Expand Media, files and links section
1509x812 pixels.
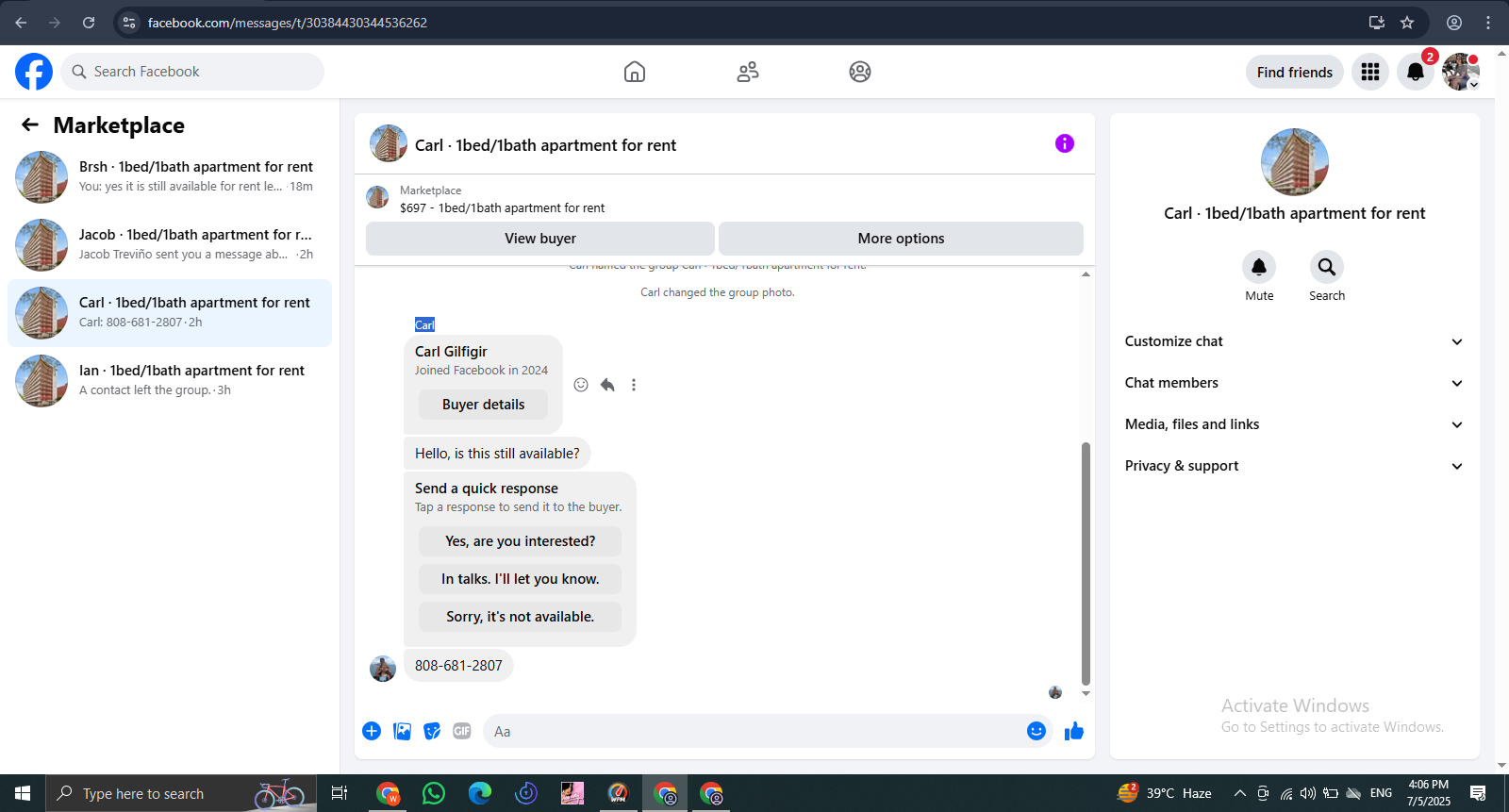(x=1294, y=424)
